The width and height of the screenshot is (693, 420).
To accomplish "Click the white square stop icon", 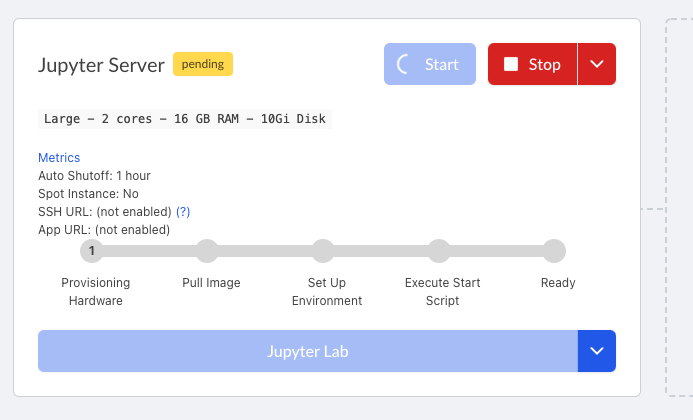I will (x=511, y=64).
